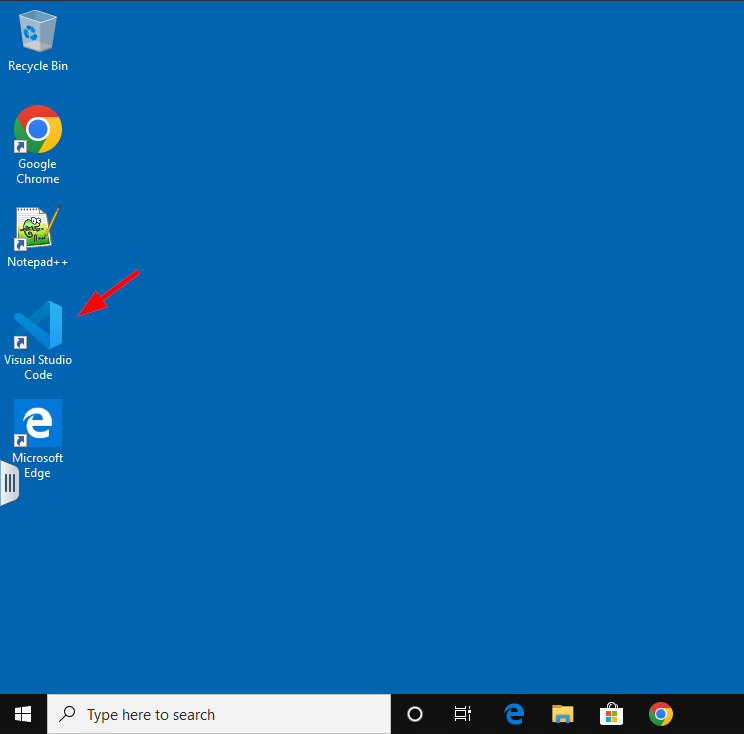Click the 'Visual Studio Code' label text

click(38, 367)
